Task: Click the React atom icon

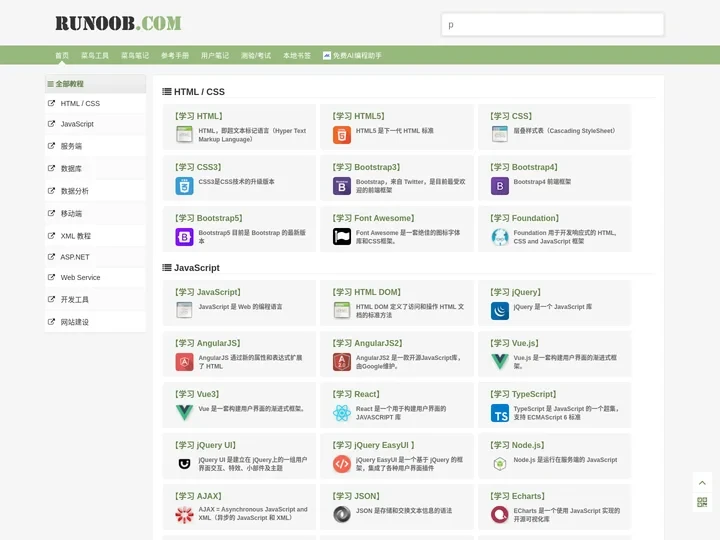Action: click(x=342, y=413)
